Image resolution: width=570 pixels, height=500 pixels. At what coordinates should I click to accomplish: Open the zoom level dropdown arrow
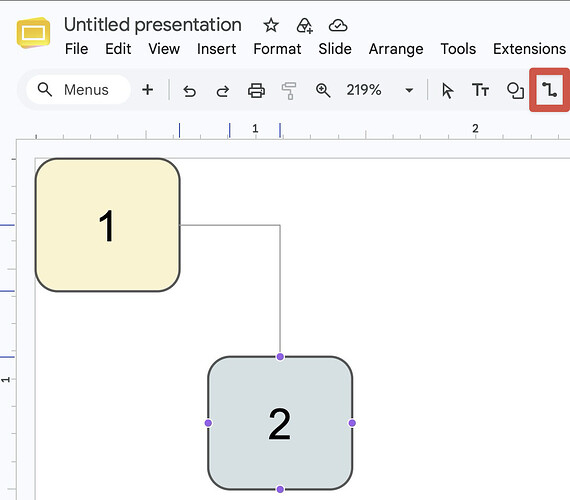(409, 90)
